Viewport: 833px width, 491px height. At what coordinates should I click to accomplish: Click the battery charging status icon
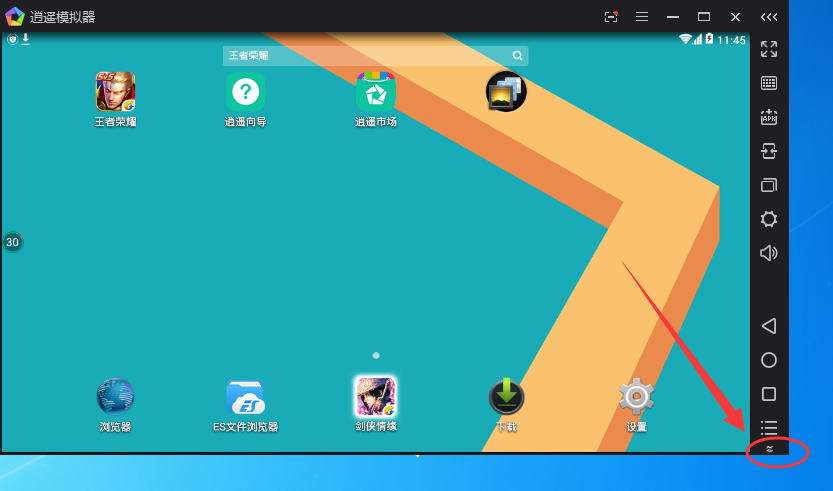pos(709,39)
